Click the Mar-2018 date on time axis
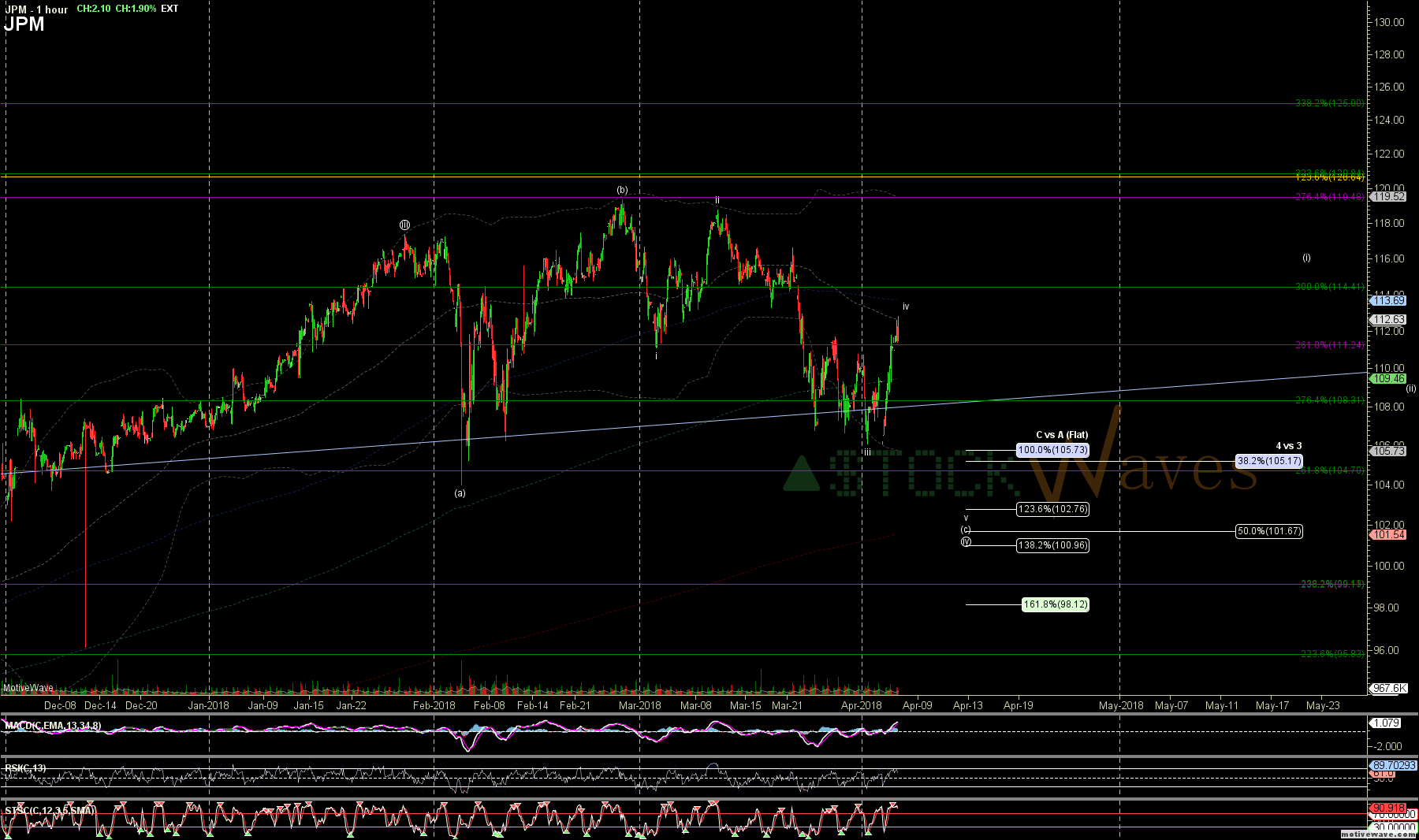Image resolution: width=1419 pixels, height=840 pixels. (639, 705)
